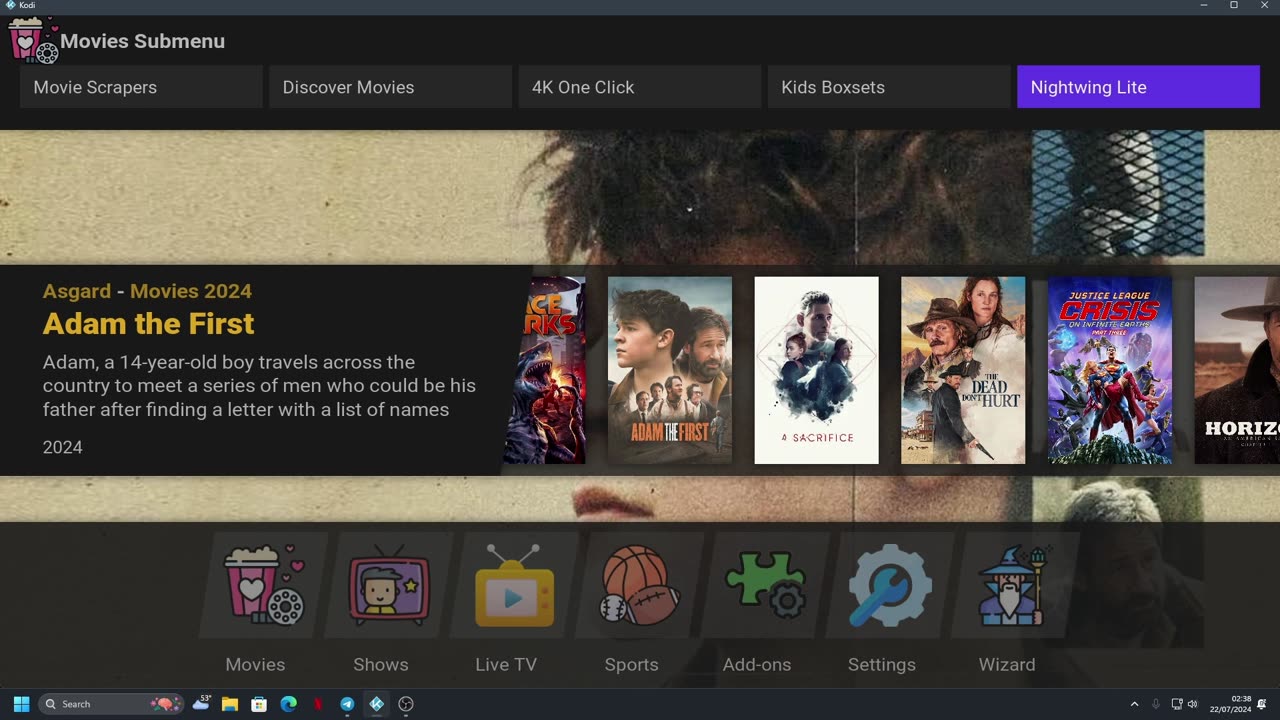Open the Live TV icon

[x=514, y=584]
